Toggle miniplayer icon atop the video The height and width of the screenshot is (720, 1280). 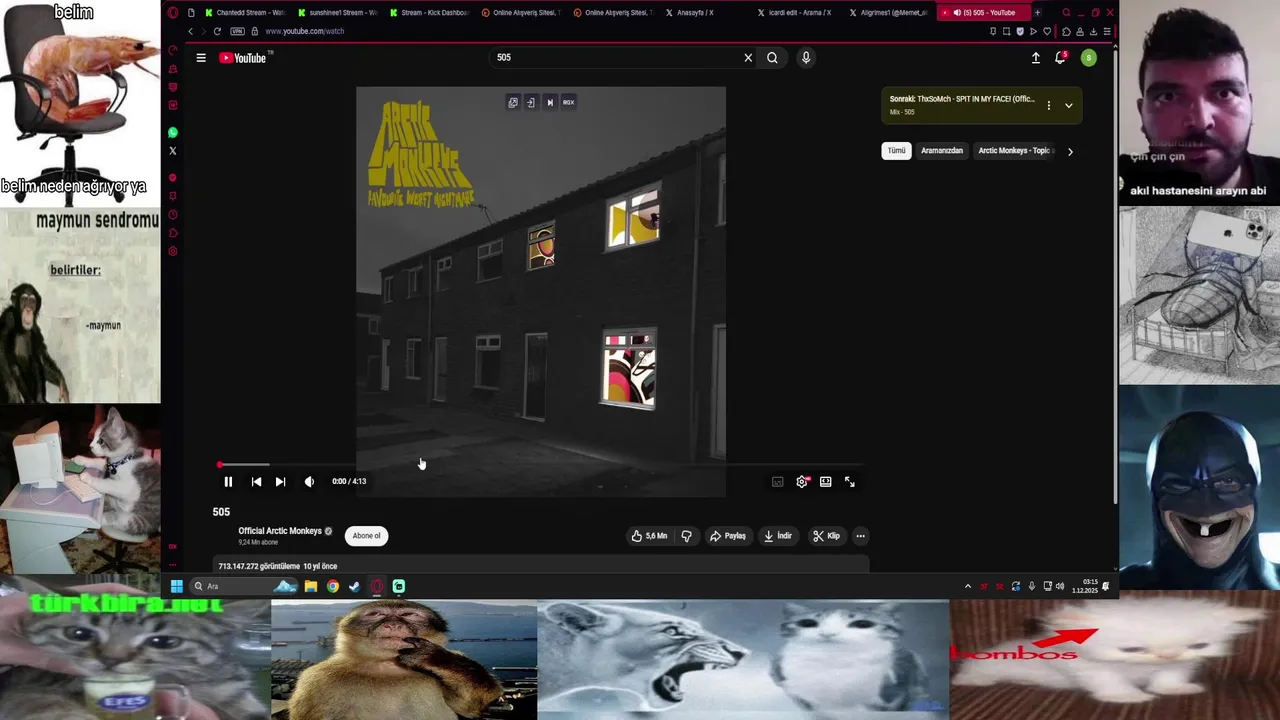point(513,102)
